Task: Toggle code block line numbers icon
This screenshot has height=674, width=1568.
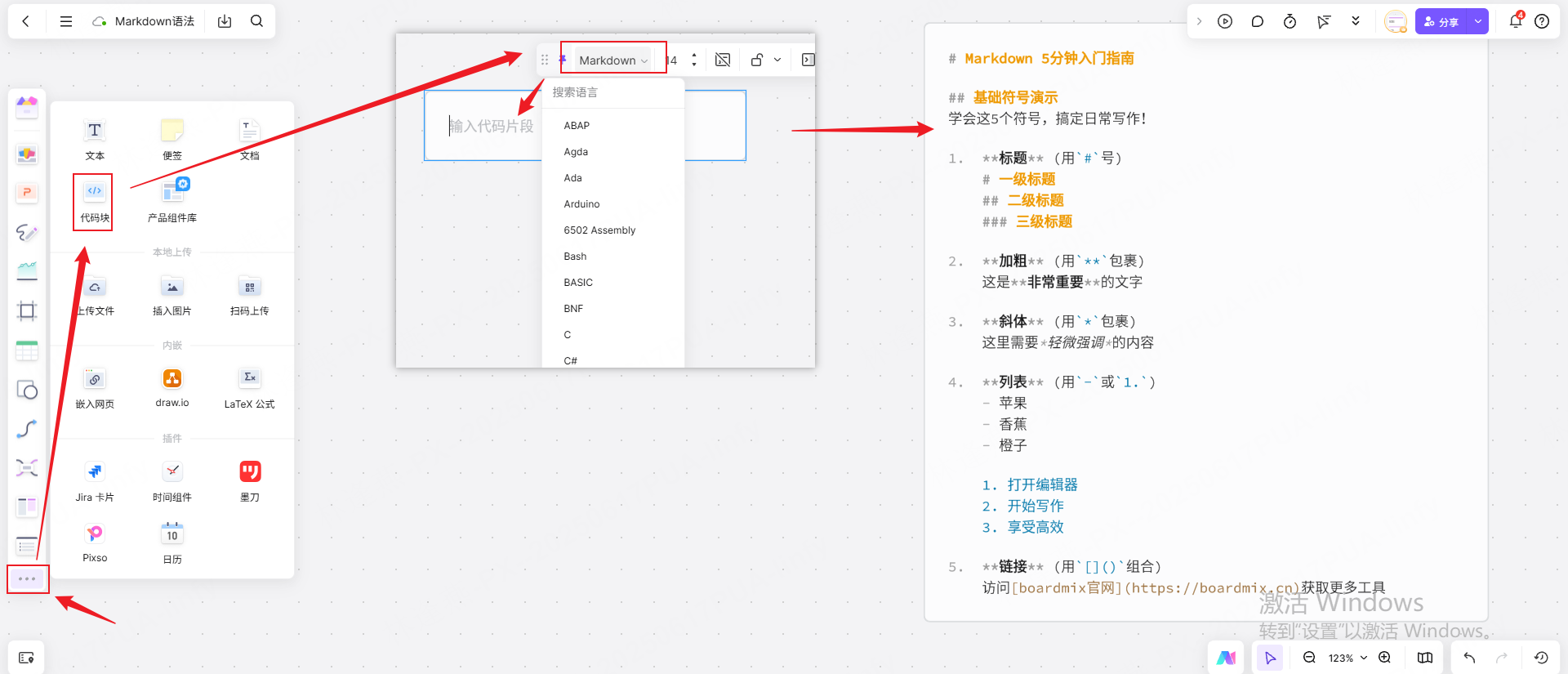Action: pyautogui.click(x=723, y=60)
